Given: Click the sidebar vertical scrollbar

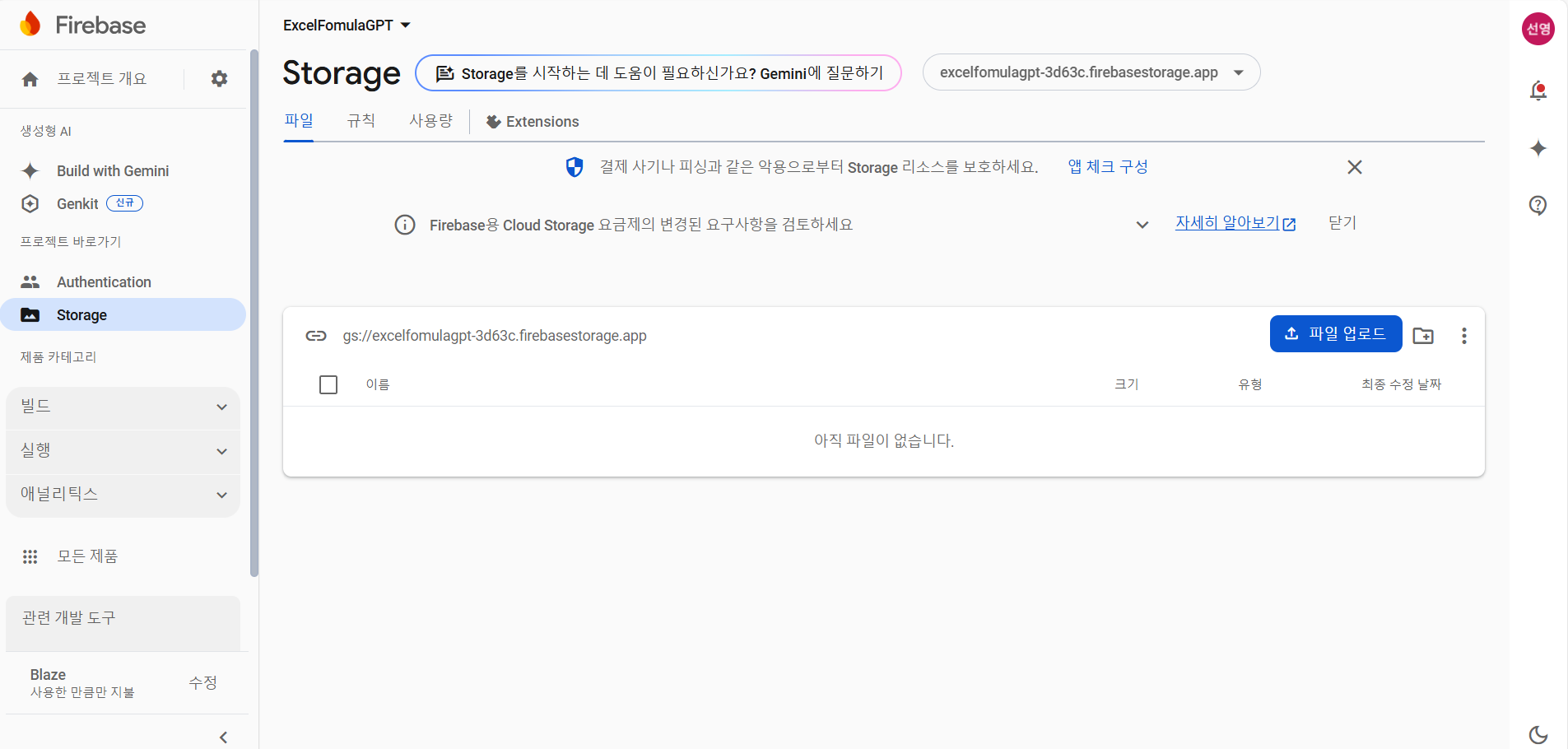Looking at the screenshot, I should [254, 313].
